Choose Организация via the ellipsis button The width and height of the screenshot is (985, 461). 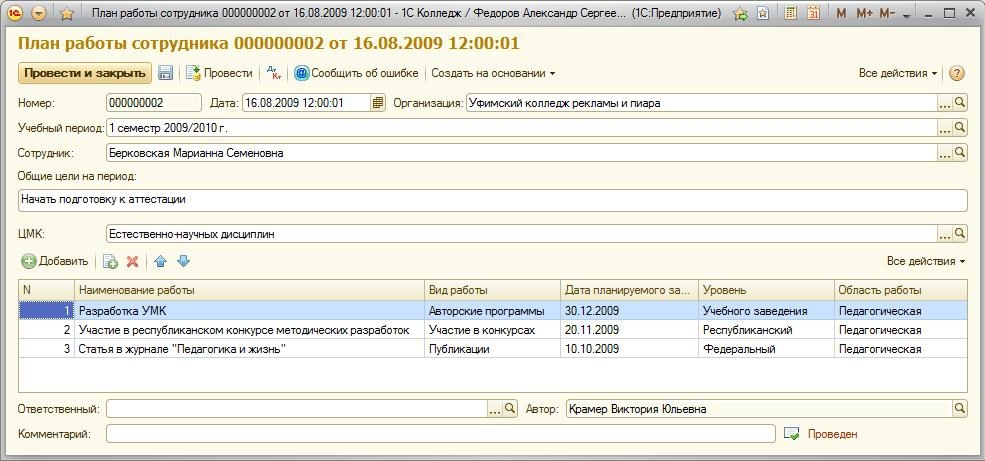click(x=945, y=102)
